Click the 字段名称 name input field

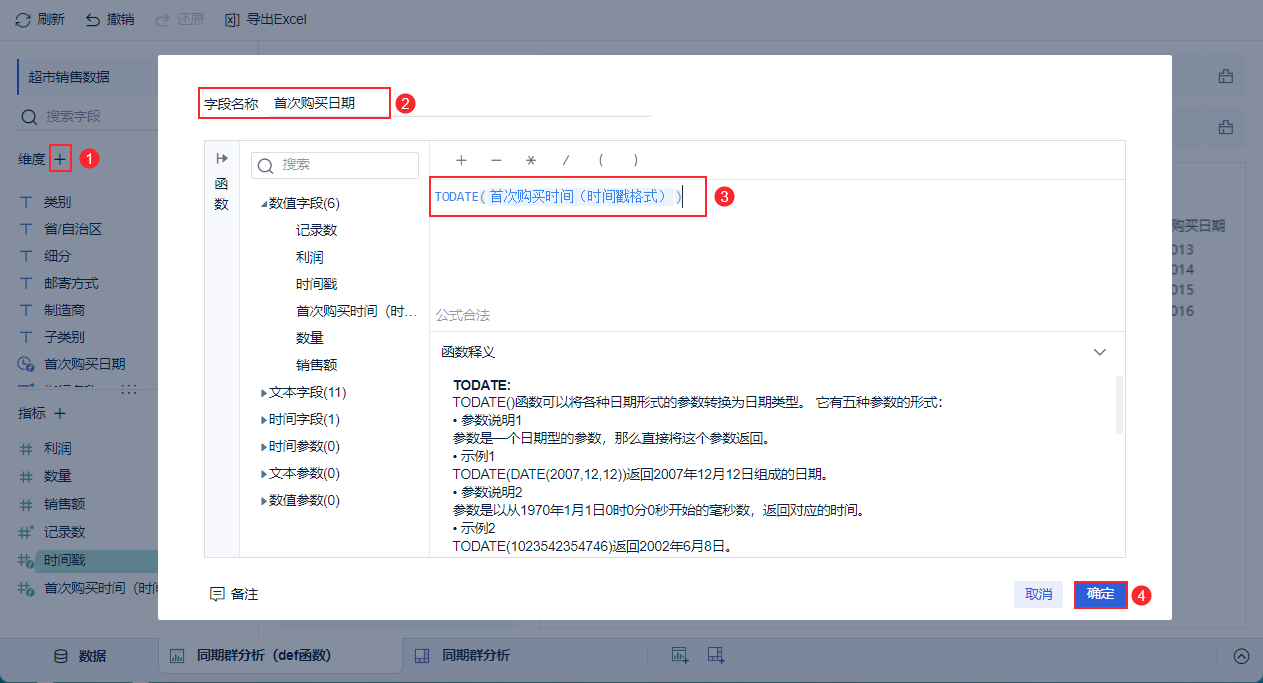[460, 102]
